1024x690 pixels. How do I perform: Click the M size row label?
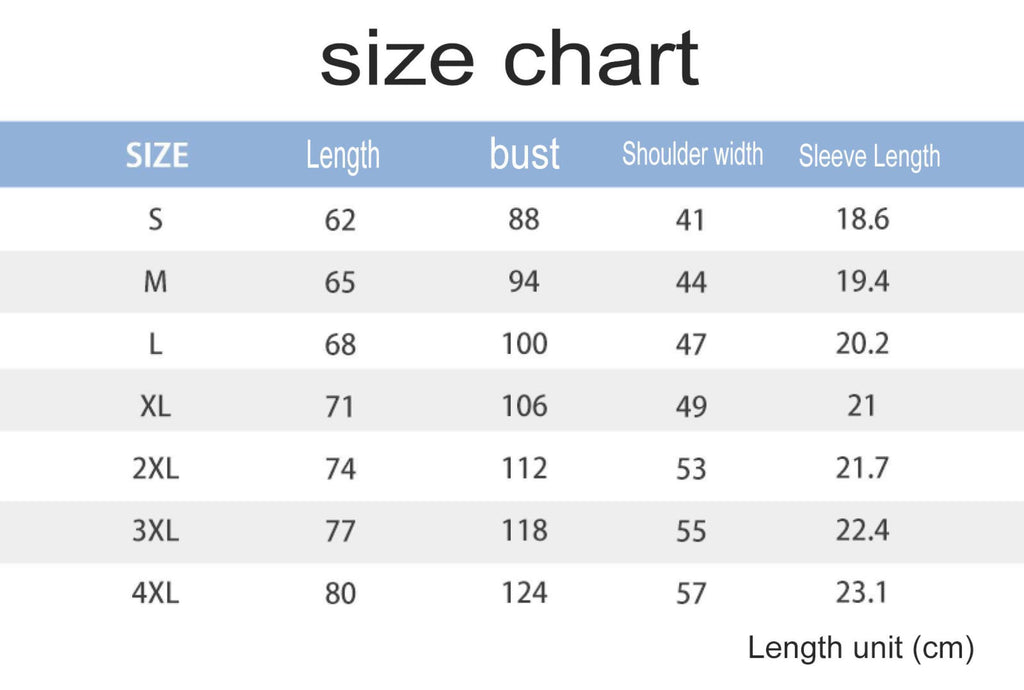tap(155, 282)
